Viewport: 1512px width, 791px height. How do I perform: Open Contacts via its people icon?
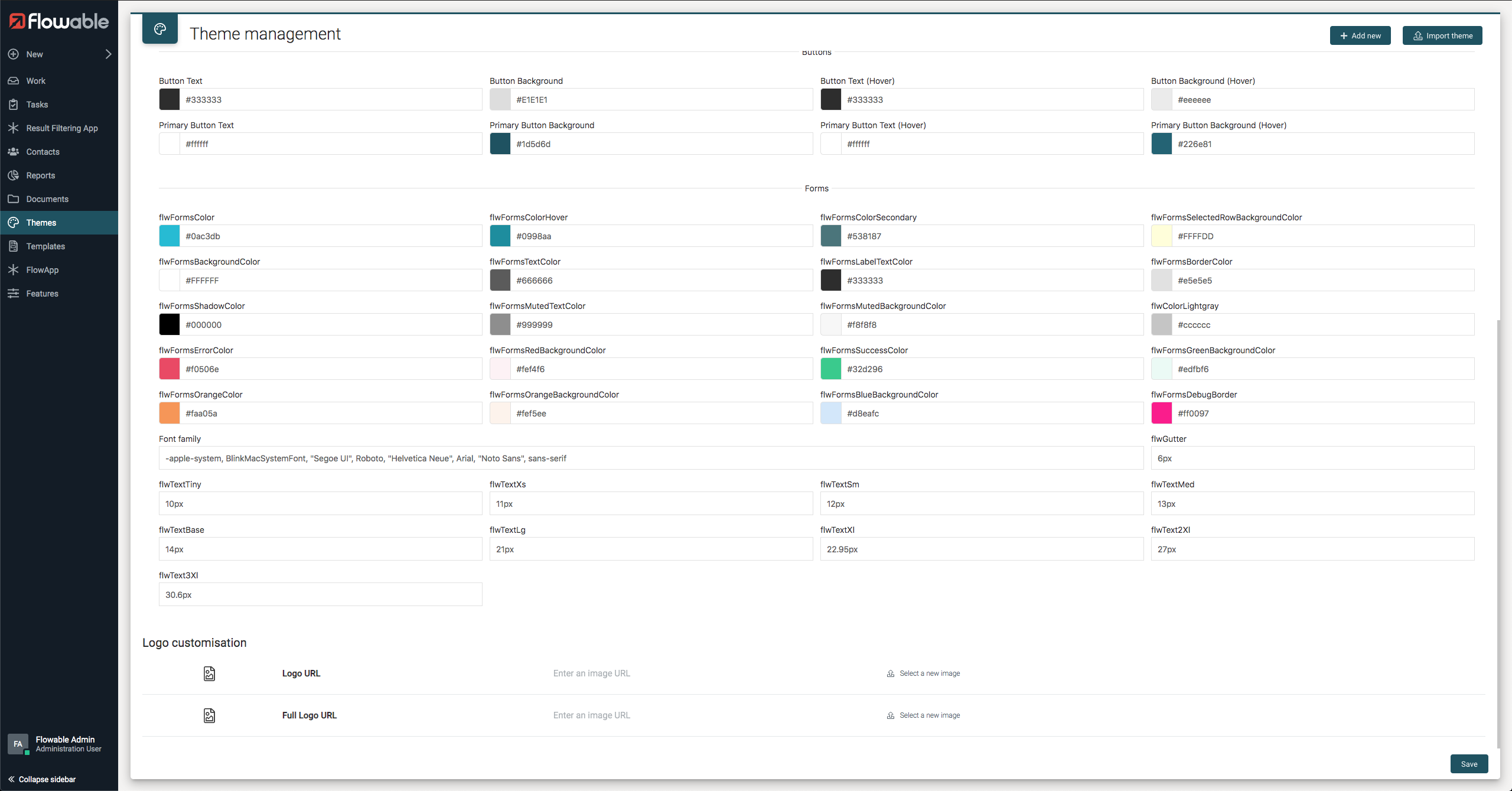coord(14,152)
